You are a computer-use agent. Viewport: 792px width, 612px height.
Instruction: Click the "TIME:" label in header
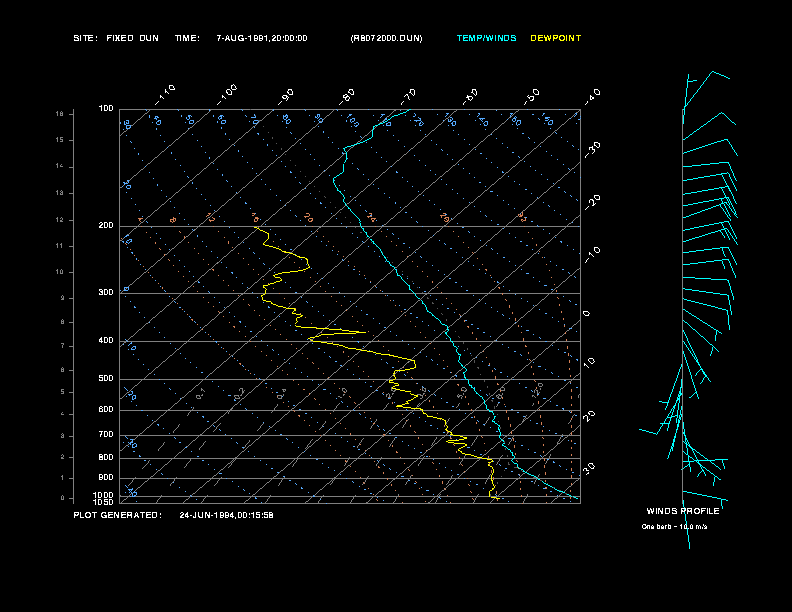pos(187,38)
